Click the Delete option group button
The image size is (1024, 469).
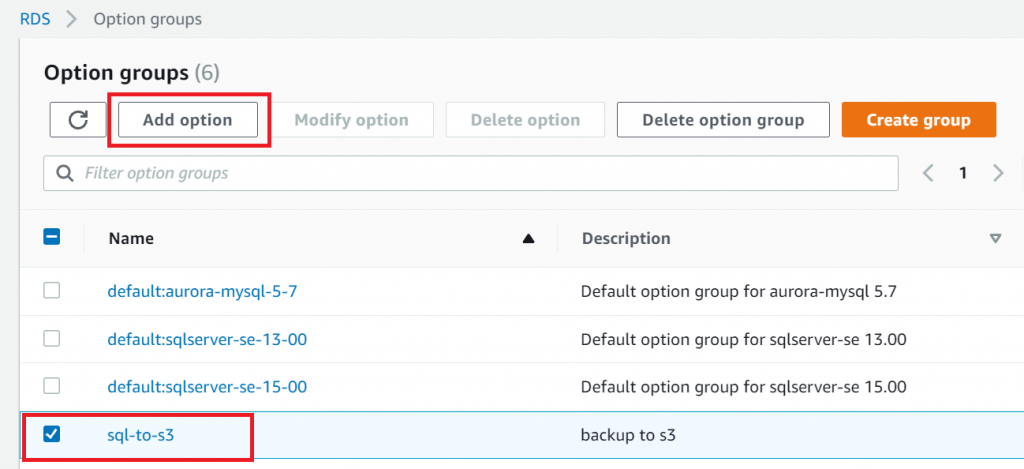pos(723,120)
